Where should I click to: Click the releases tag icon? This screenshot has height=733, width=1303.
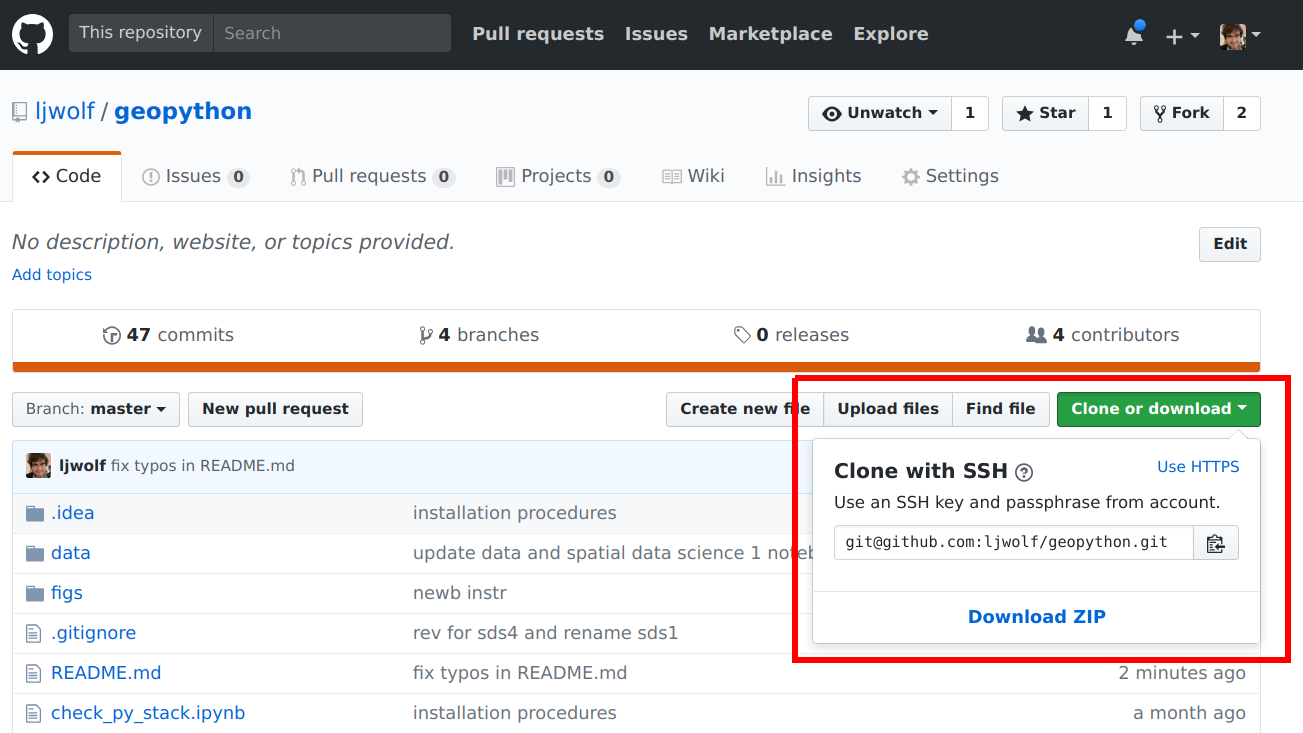click(x=742, y=335)
